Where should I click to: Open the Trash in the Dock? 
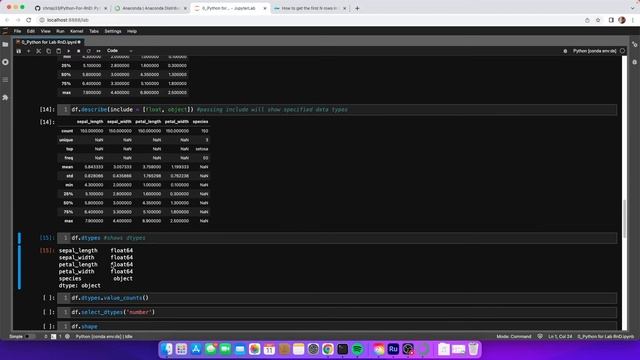pos(473,349)
